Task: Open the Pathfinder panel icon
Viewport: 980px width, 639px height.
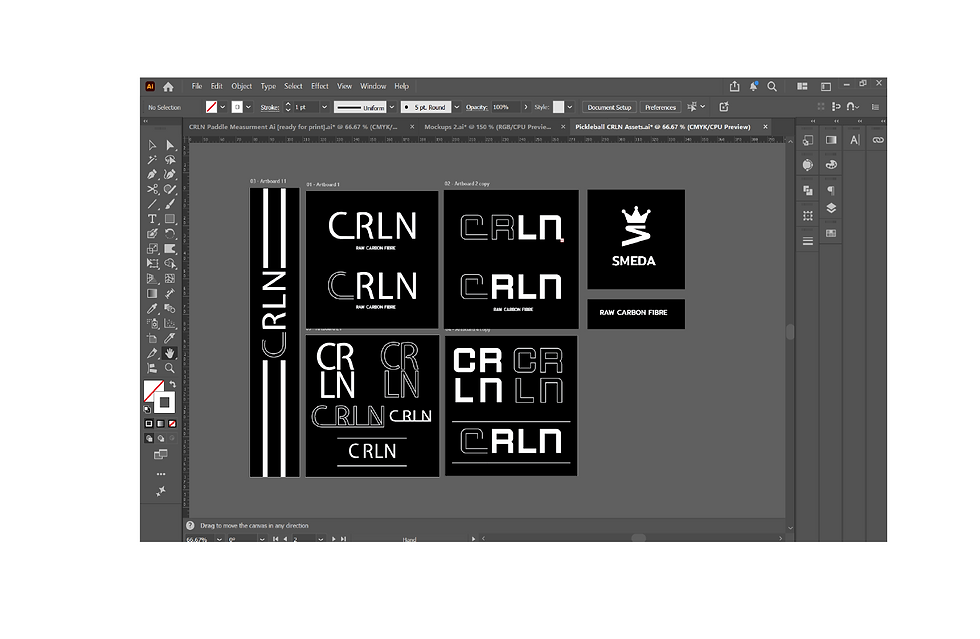Action: 808,190
